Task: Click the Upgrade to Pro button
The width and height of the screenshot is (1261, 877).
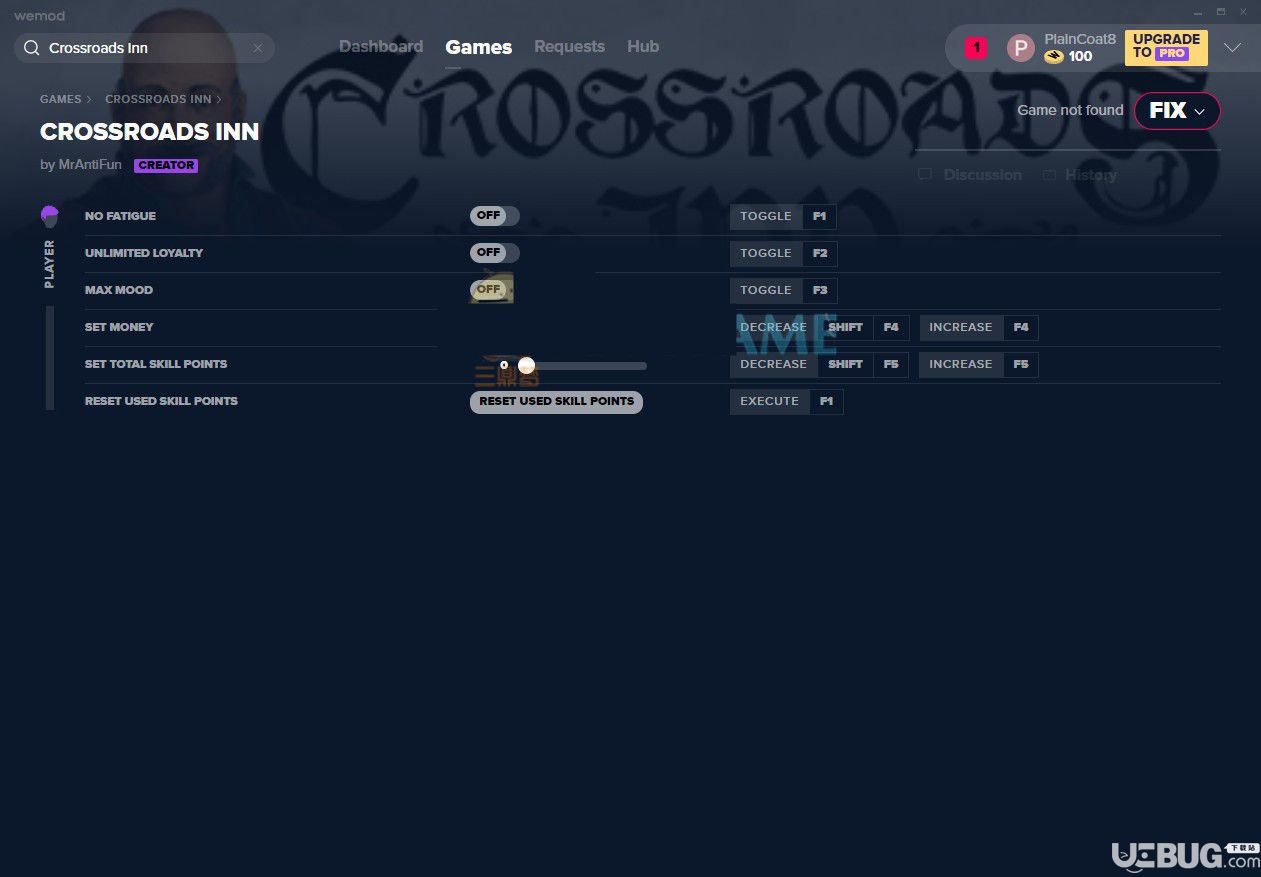Action: click(1166, 47)
